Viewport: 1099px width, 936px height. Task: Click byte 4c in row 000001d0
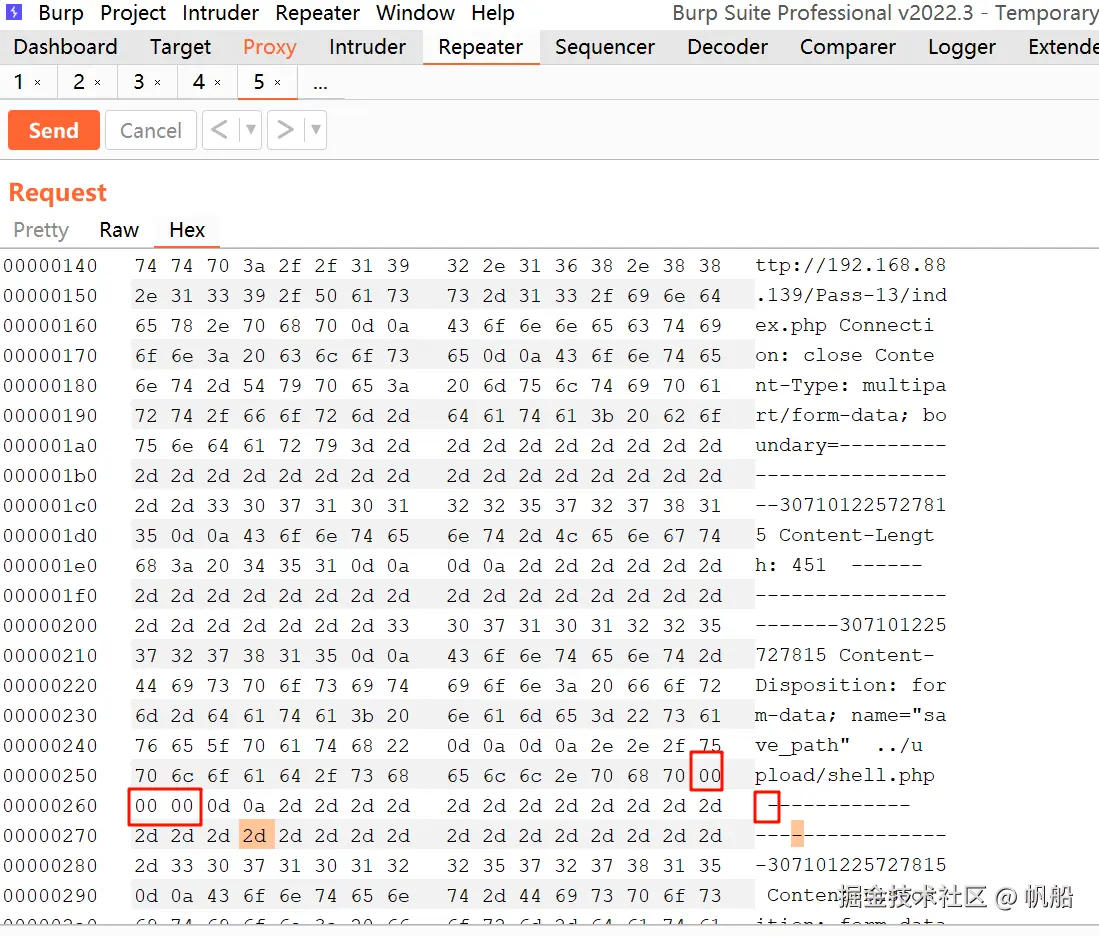pos(566,536)
